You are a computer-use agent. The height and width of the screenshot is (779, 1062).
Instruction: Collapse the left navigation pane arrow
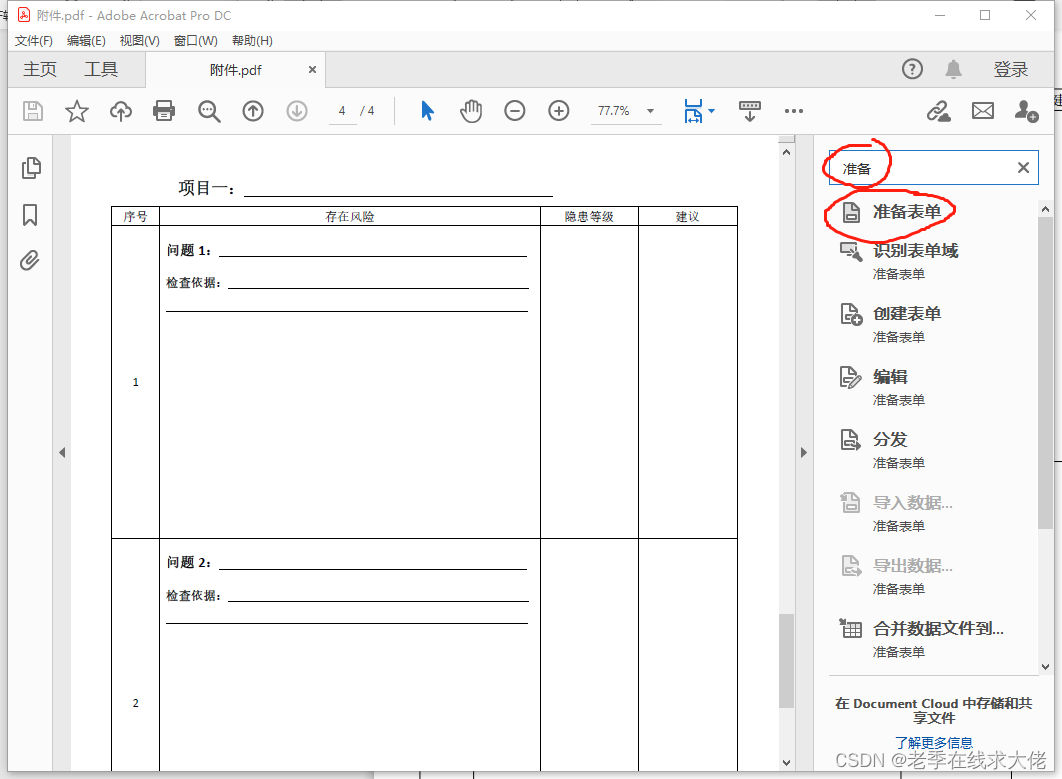tap(62, 452)
